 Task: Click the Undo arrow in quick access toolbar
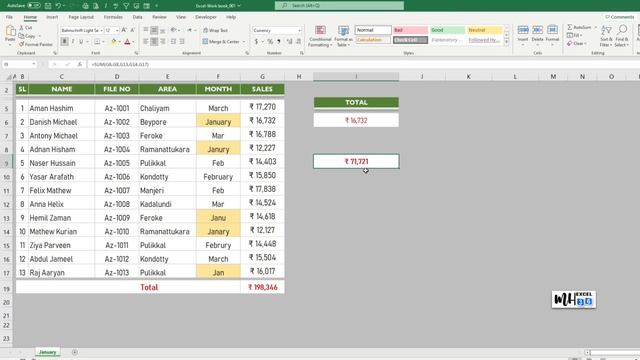click(x=58, y=6)
